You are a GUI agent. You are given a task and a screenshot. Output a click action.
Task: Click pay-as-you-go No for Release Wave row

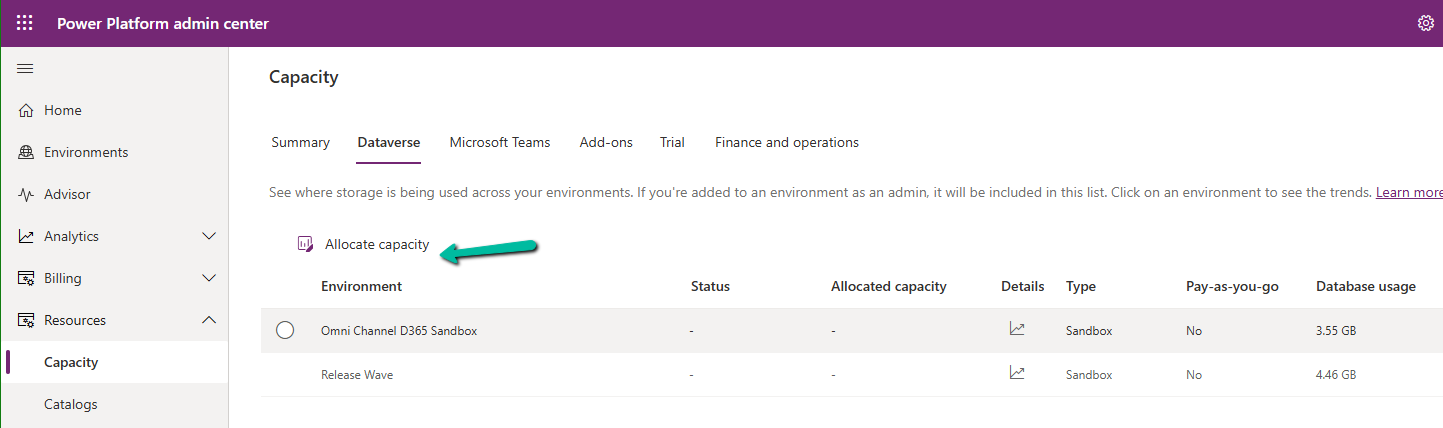click(1194, 375)
